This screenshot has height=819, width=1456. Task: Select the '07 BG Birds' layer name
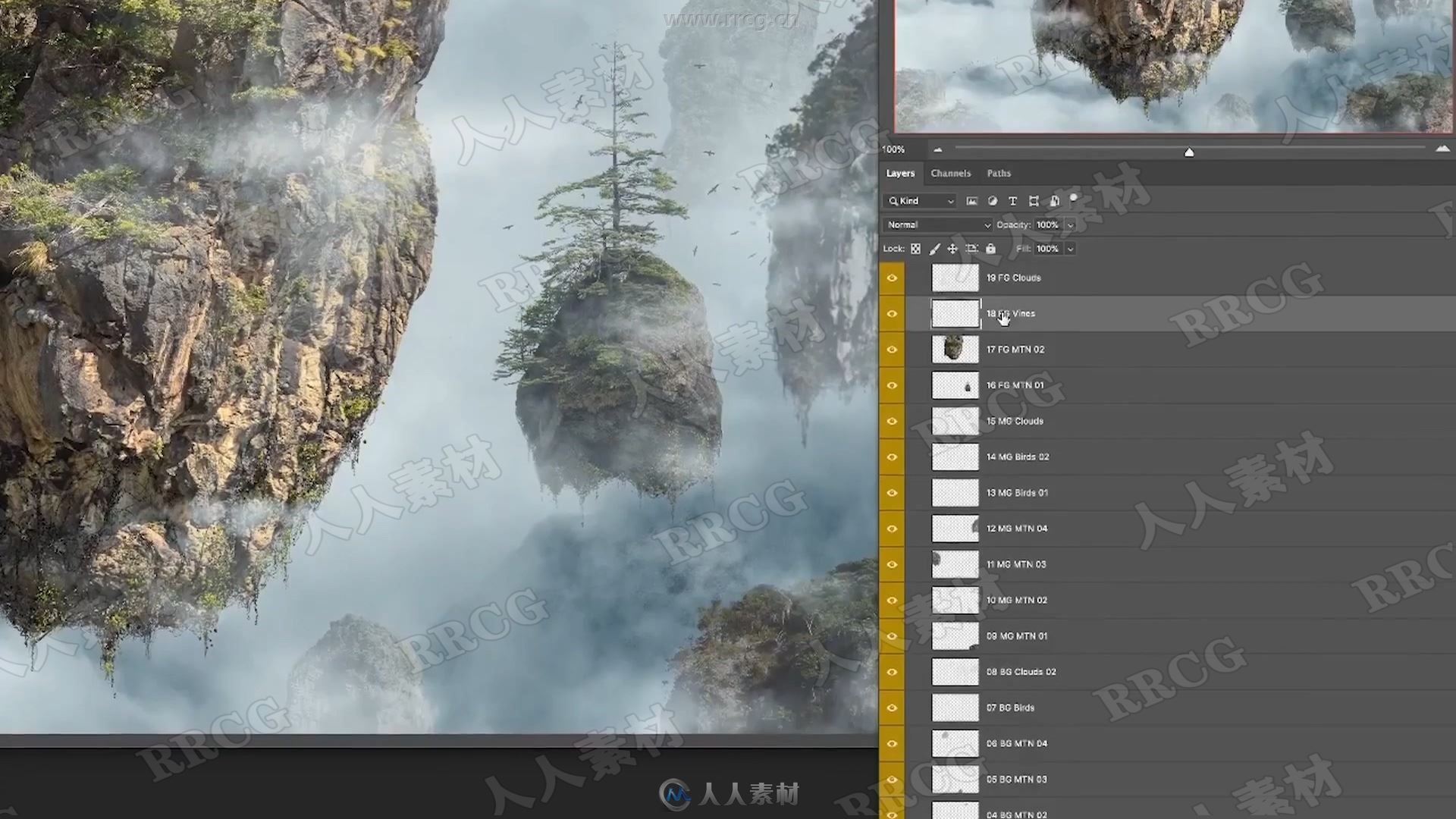tap(1010, 708)
